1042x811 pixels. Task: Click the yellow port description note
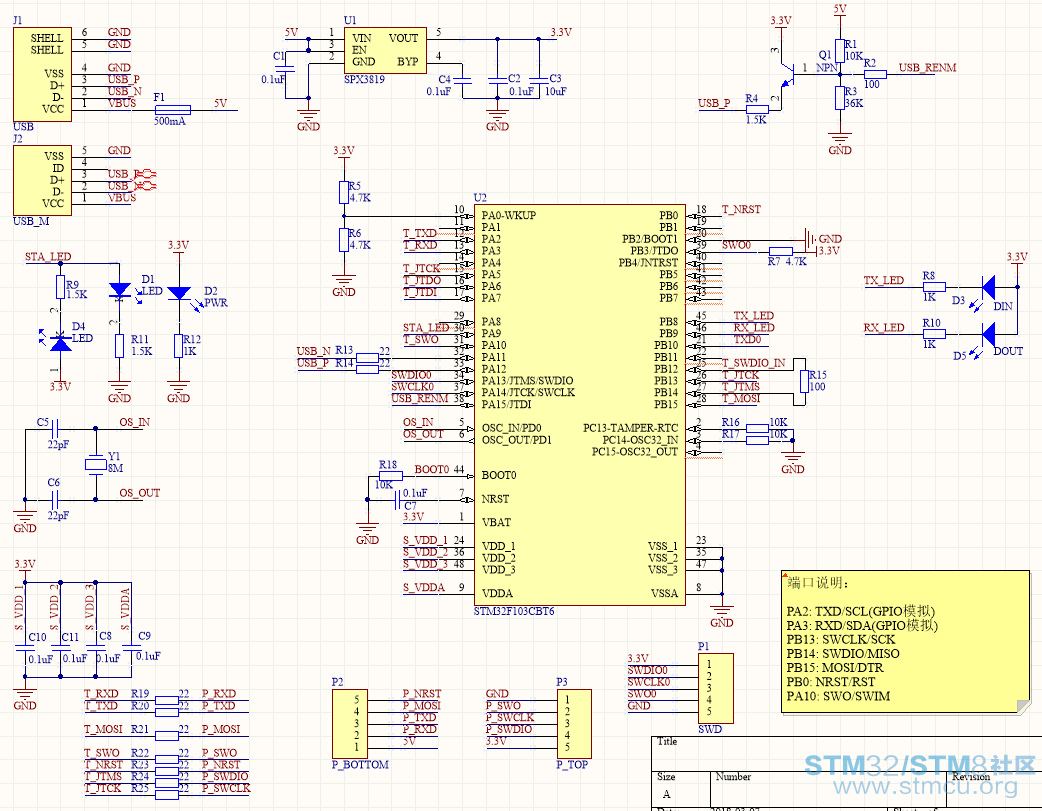point(906,642)
